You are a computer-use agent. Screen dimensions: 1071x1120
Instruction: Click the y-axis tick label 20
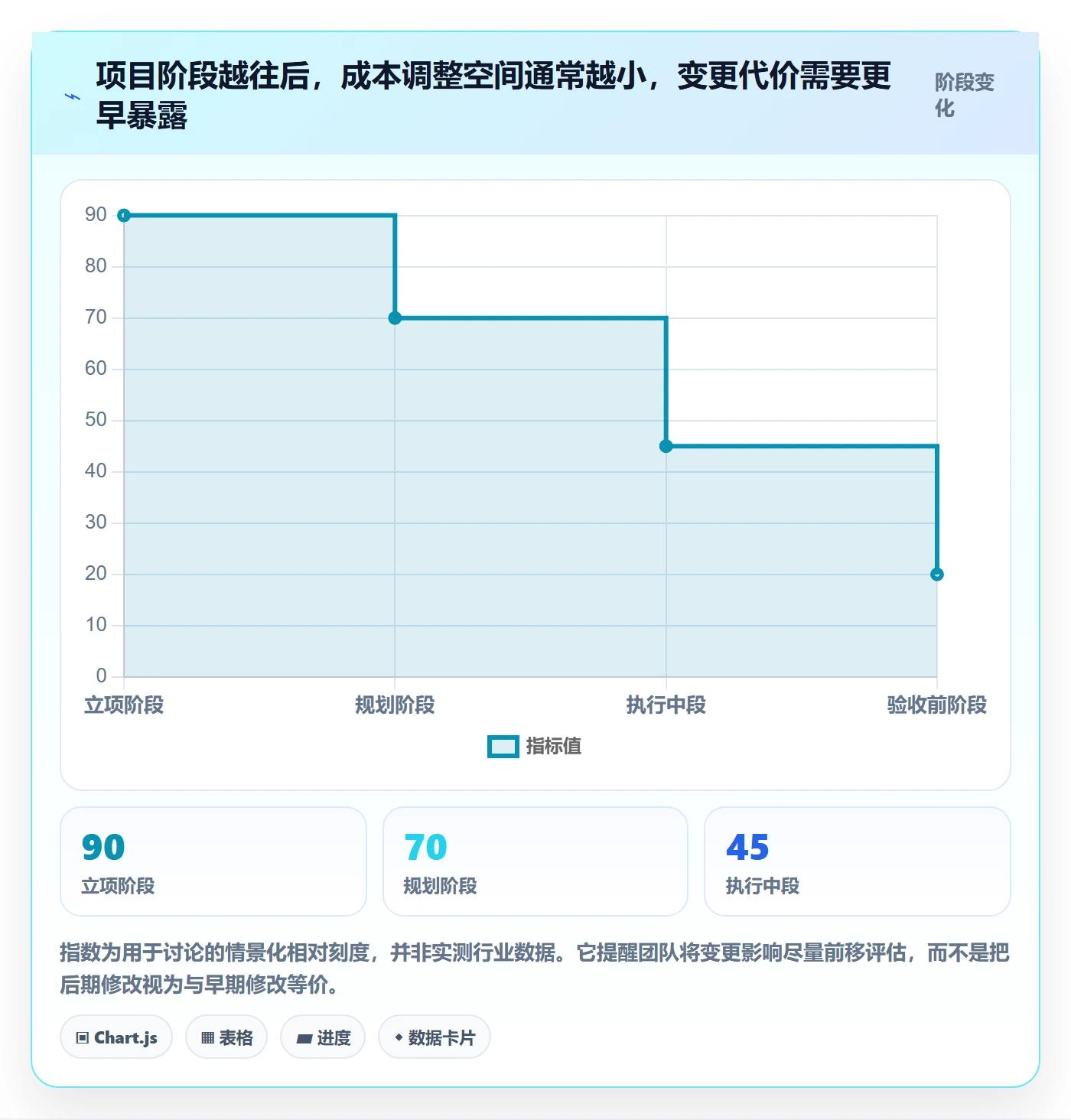[x=96, y=574]
